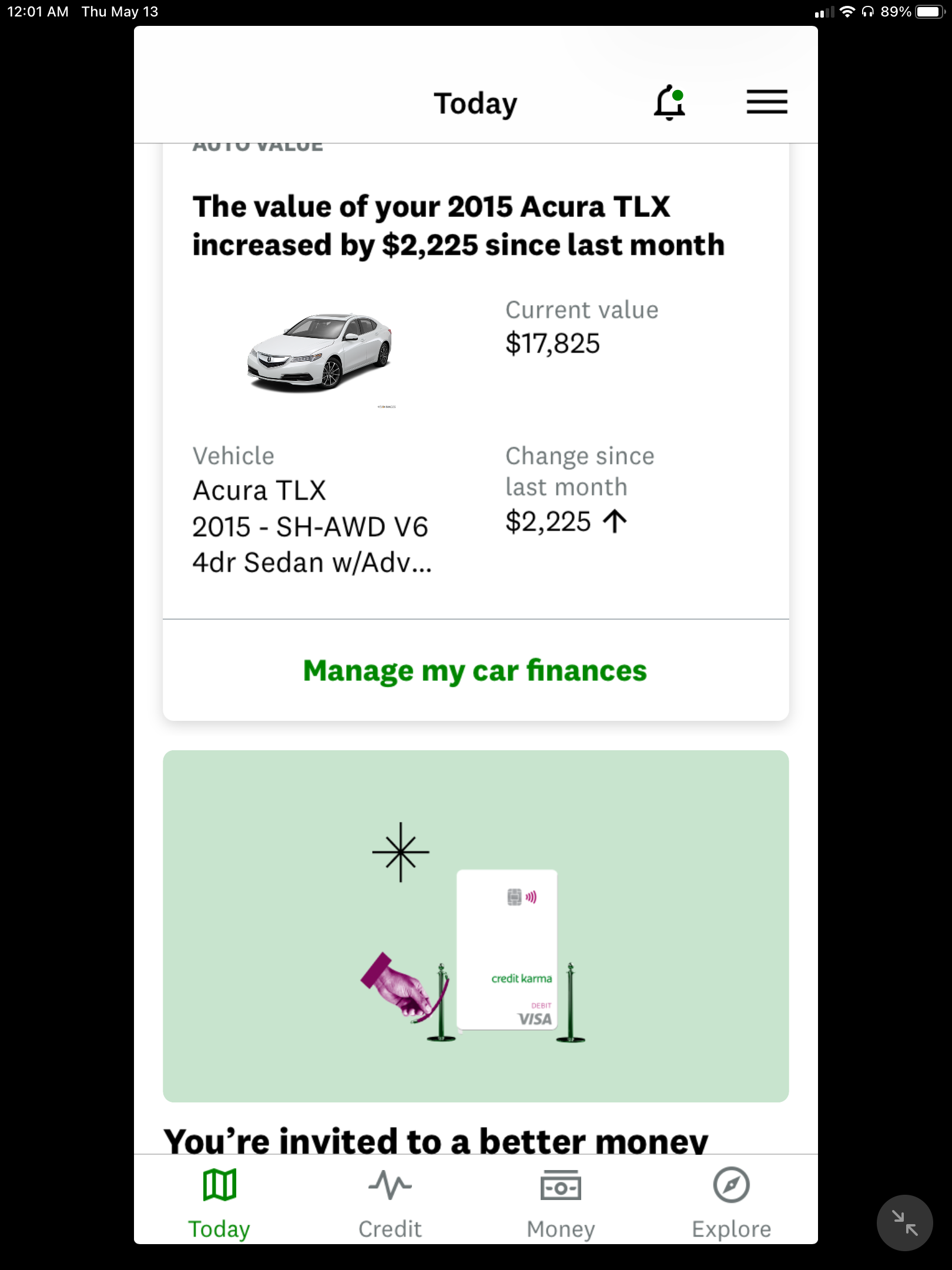The width and height of the screenshot is (952, 1270).
Task: Tap the white Acura TLX car image
Action: click(320, 352)
